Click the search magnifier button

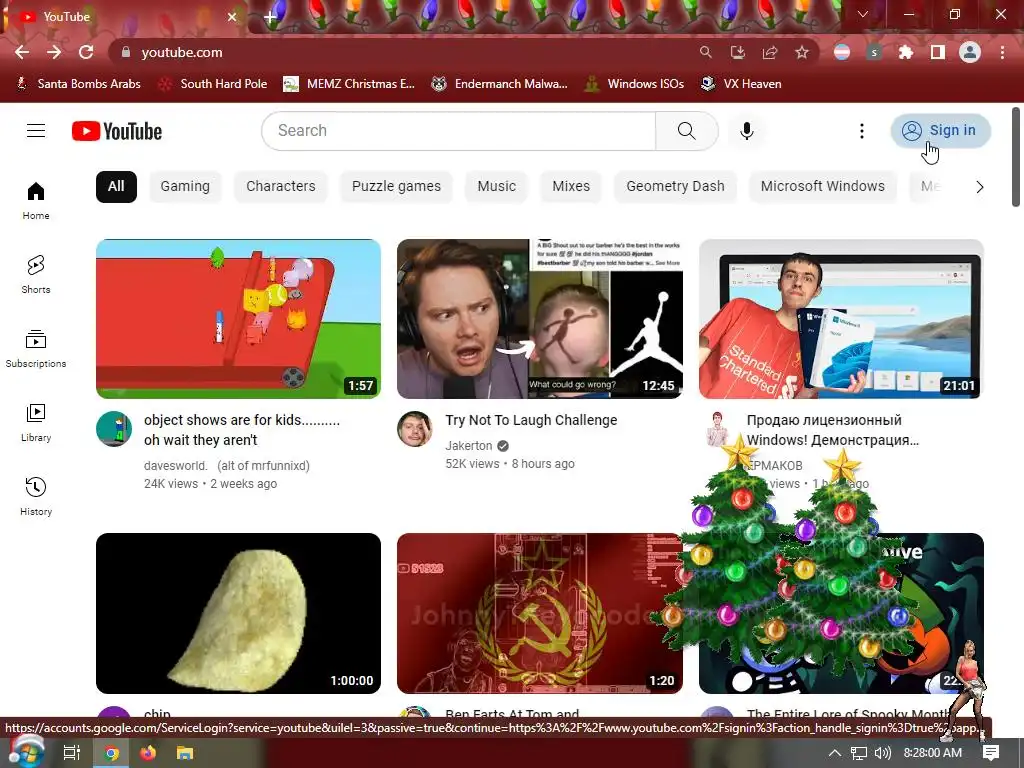coord(686,131)
